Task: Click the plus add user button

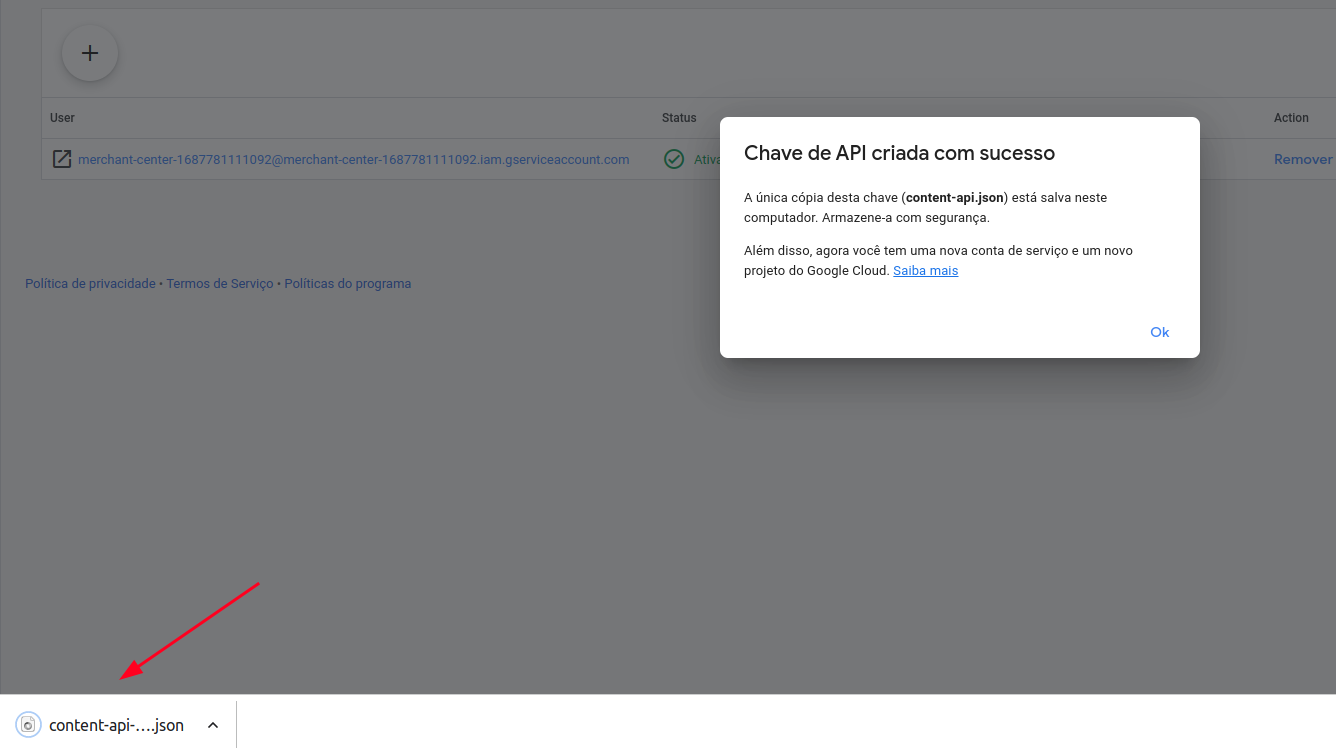Action: coord(90,53)
